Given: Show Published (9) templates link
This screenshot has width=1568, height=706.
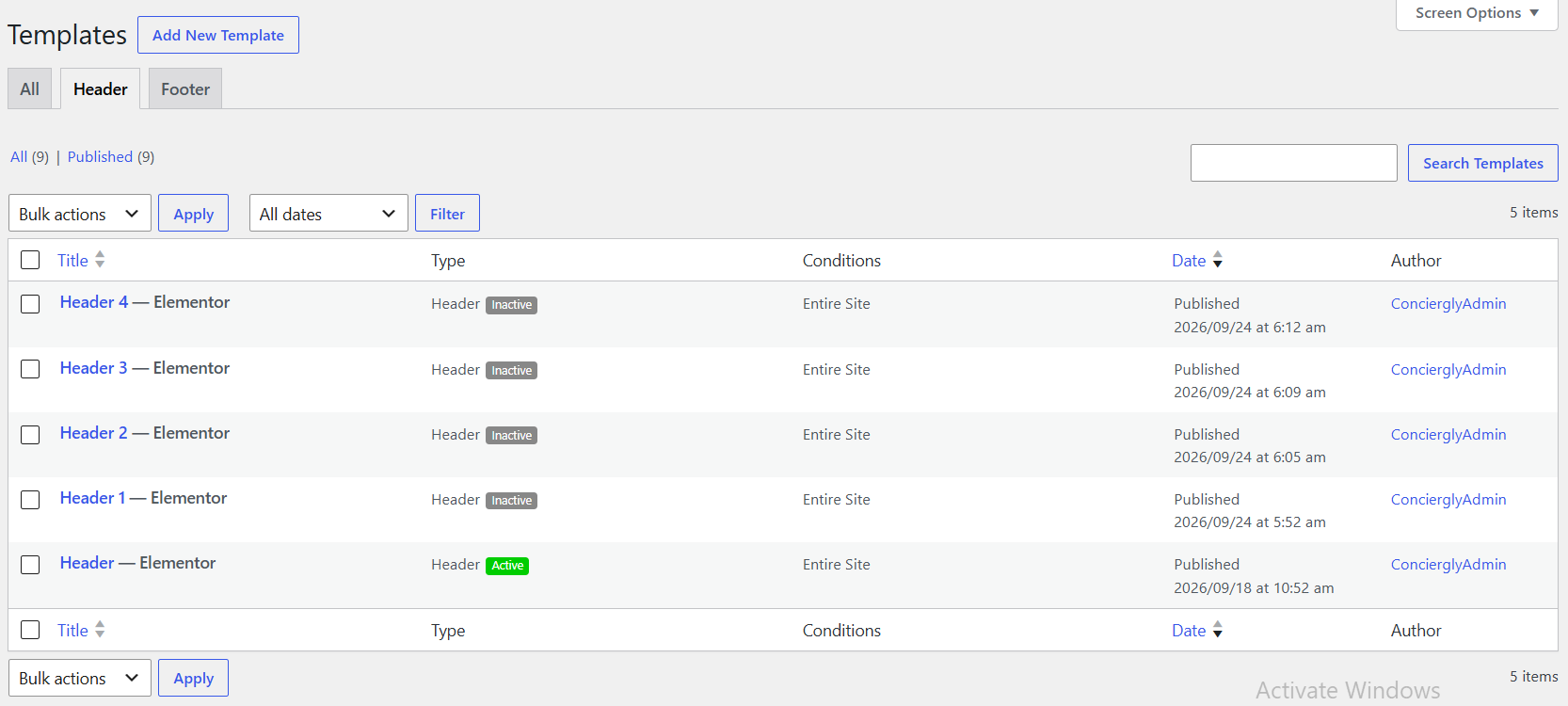Looking at the screenshot, I should [111, 157].
